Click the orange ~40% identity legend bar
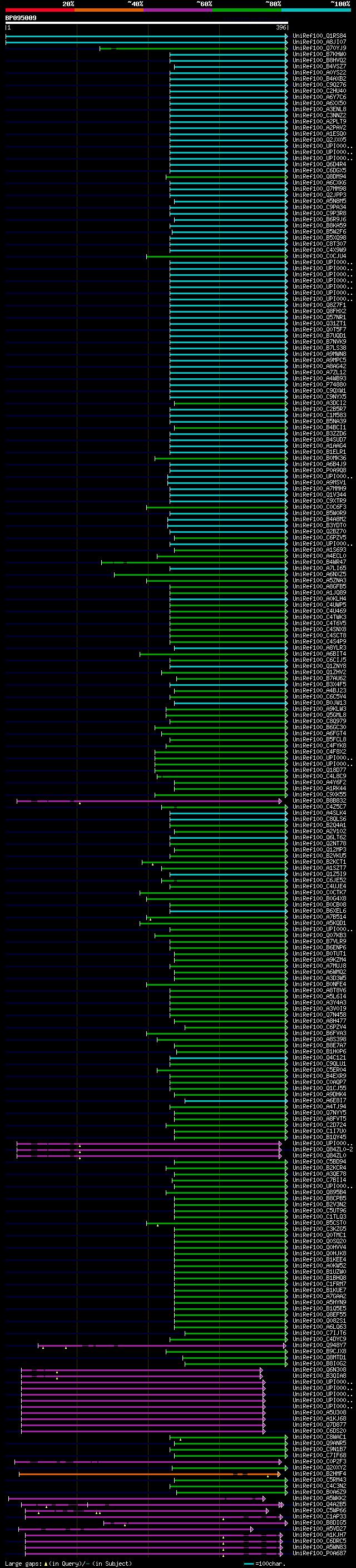 [x=109, y=10]
